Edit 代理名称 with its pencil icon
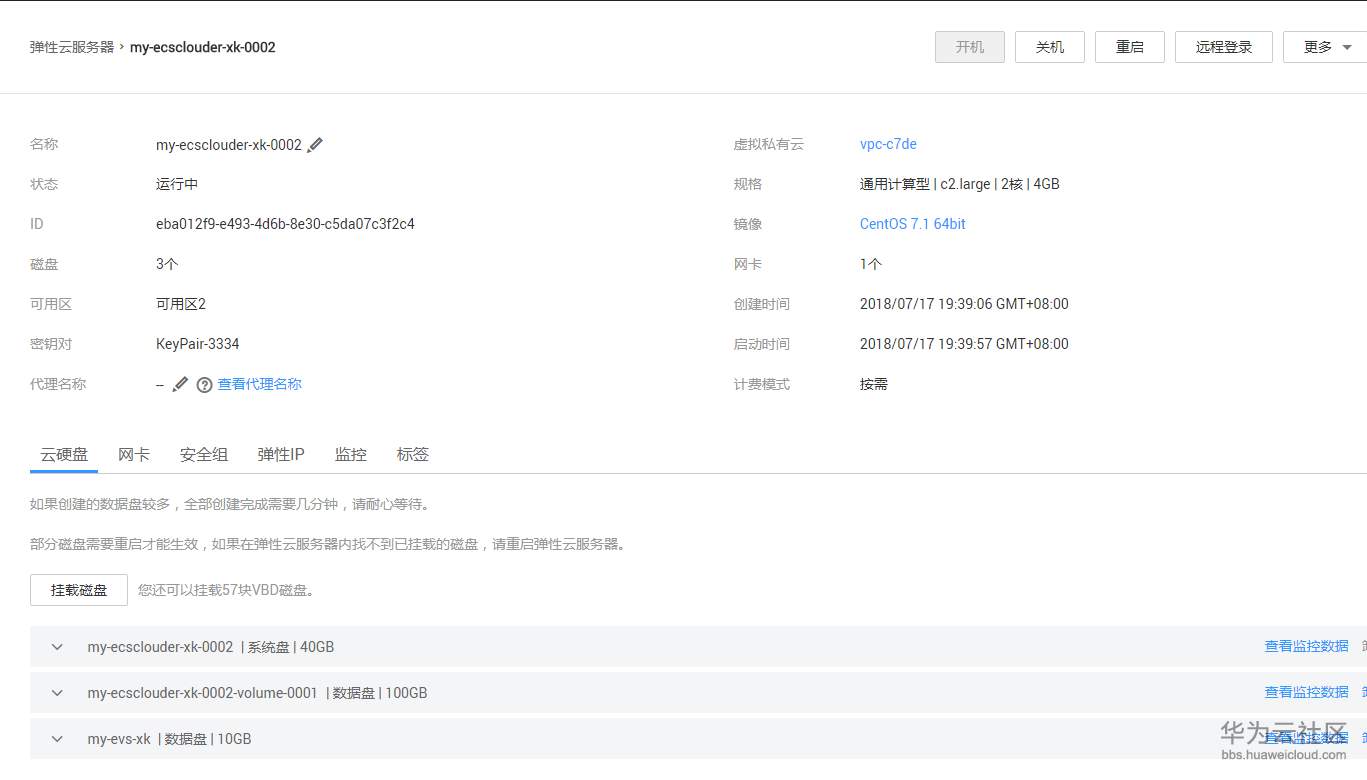 pyautogui.click(x=180, y=384)
